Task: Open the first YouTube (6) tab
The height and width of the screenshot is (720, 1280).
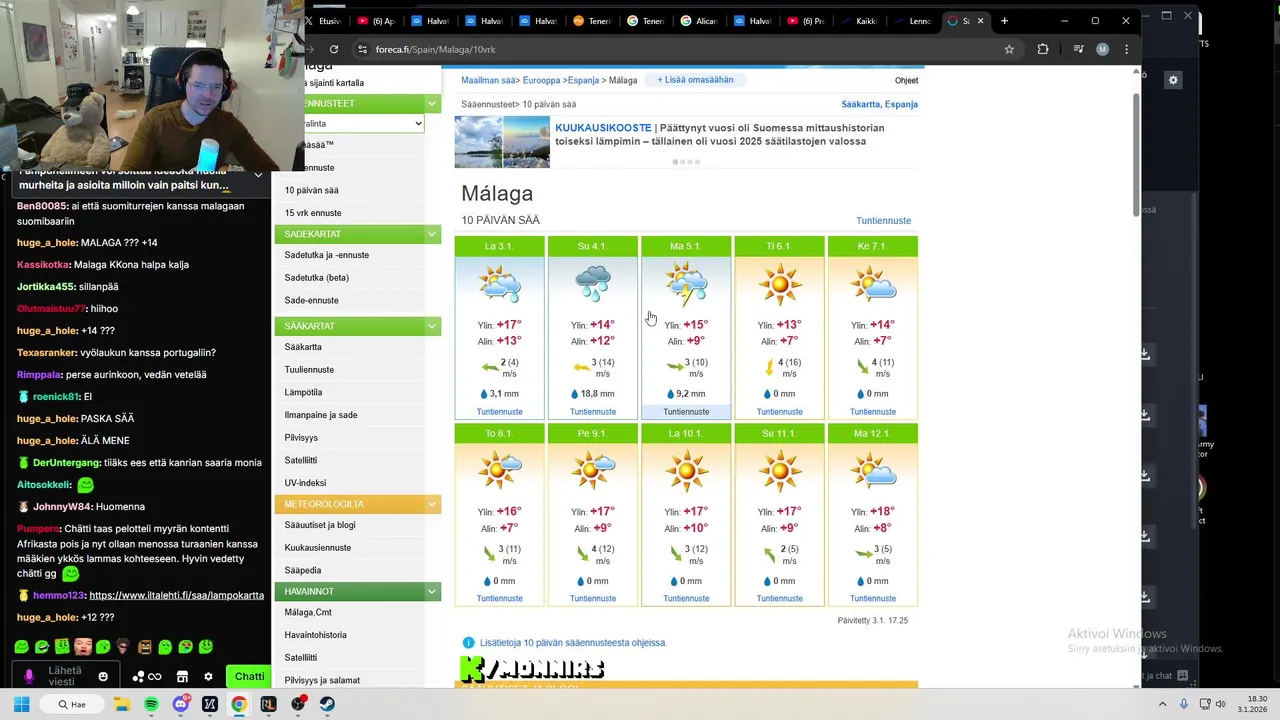Action: [x=378, y=20]
